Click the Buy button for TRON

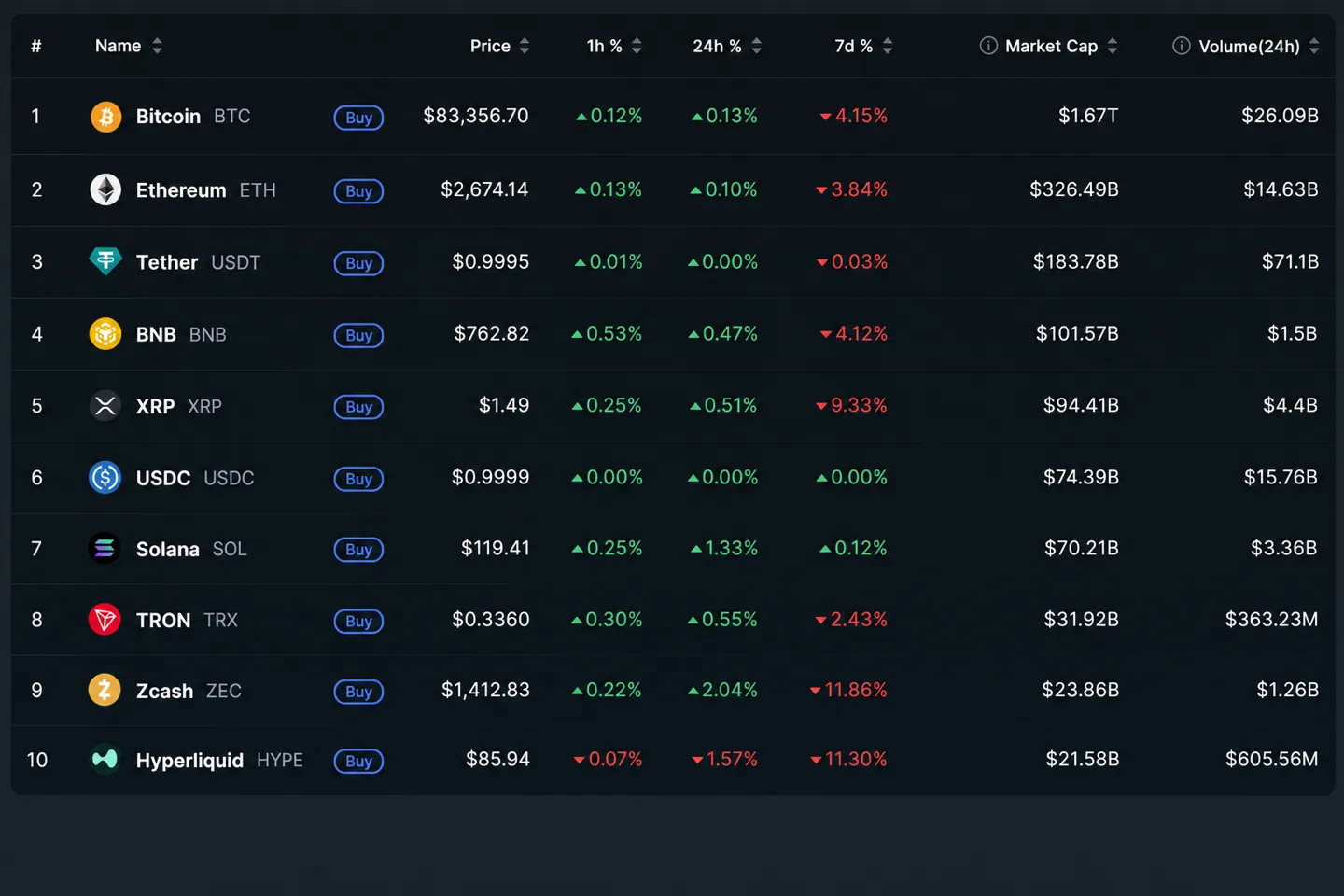tap(359, 622)
